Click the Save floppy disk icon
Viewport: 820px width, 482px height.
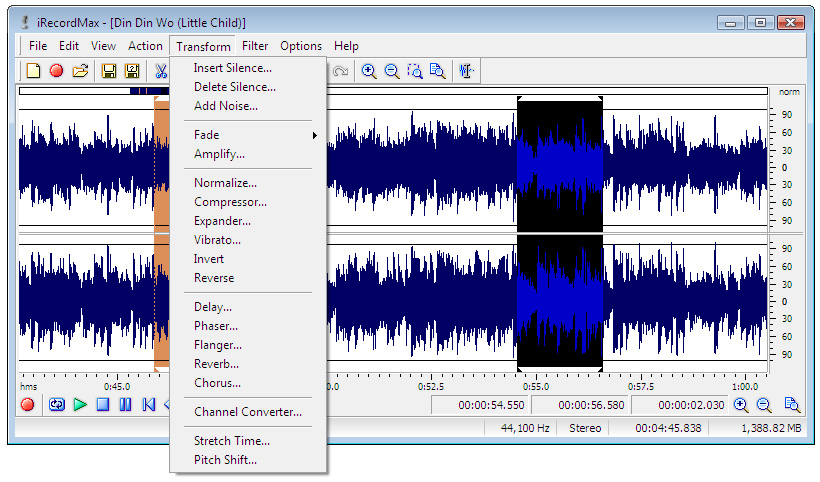108,71
